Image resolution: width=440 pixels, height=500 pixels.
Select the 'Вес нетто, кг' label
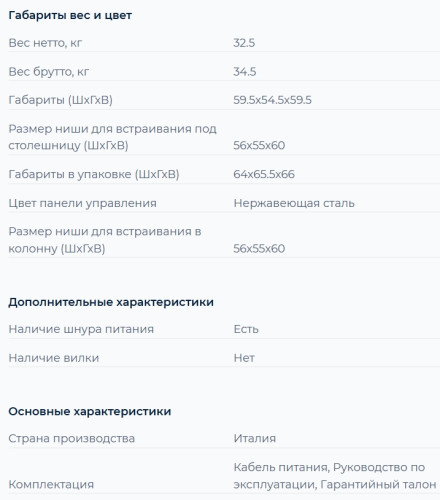pyautogui.click(x=45, y=43)
